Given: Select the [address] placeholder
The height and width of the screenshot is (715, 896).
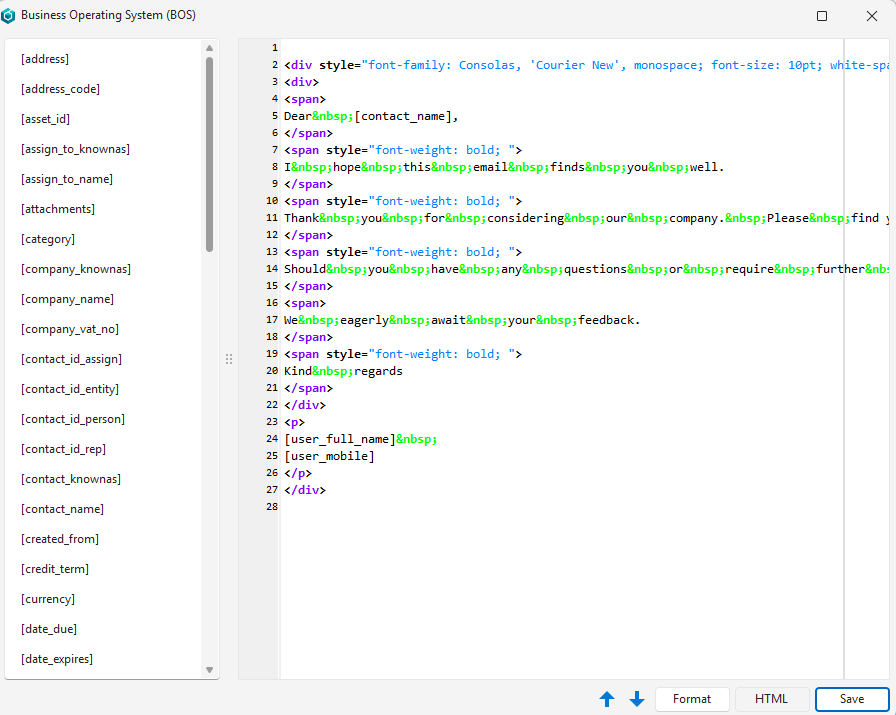Looking at the screenshot, I should (x=45, y=59).
